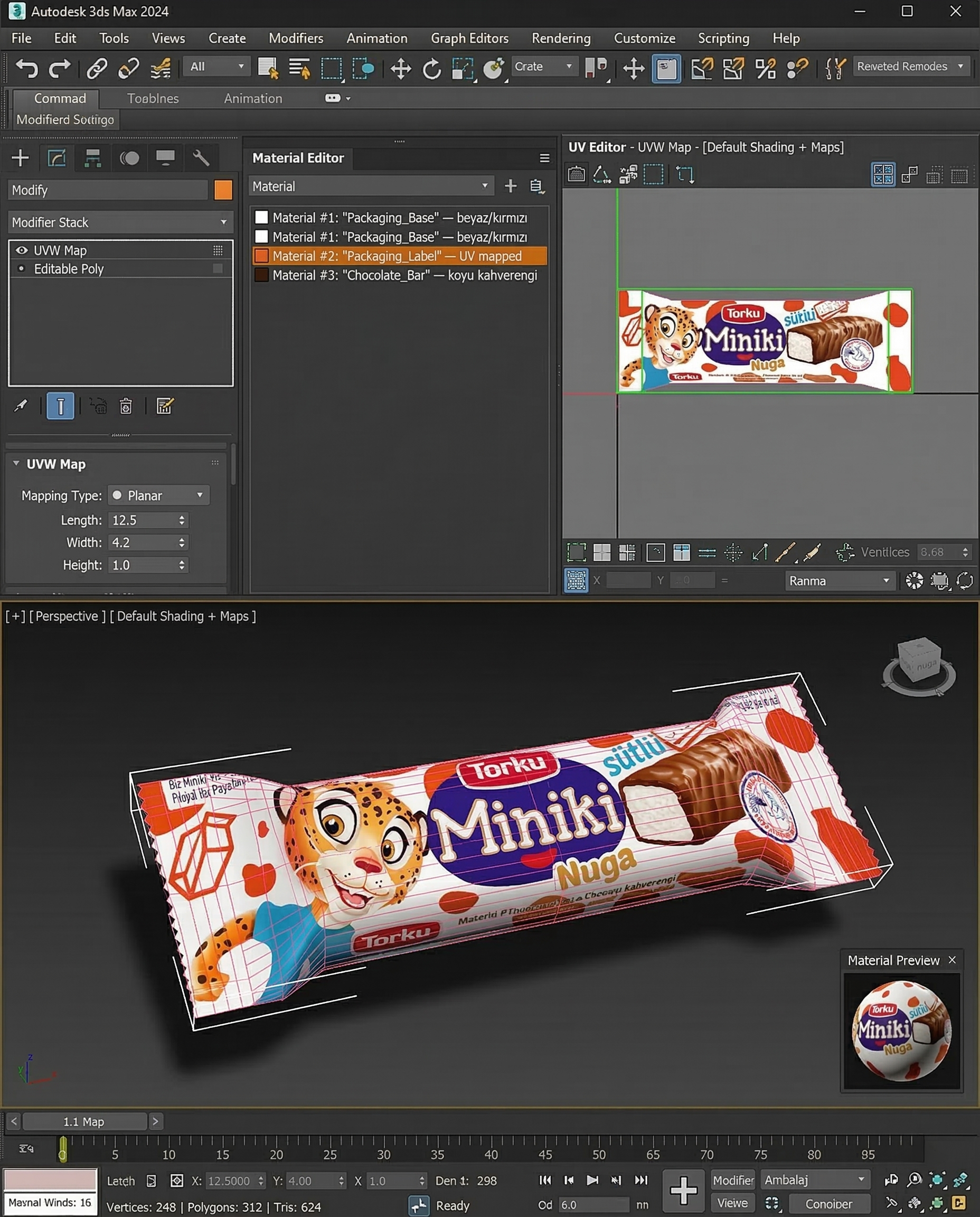This screenshot has width=980, height=1217.
Task: Toggle the Show end result button
Action: pos(60,406)
